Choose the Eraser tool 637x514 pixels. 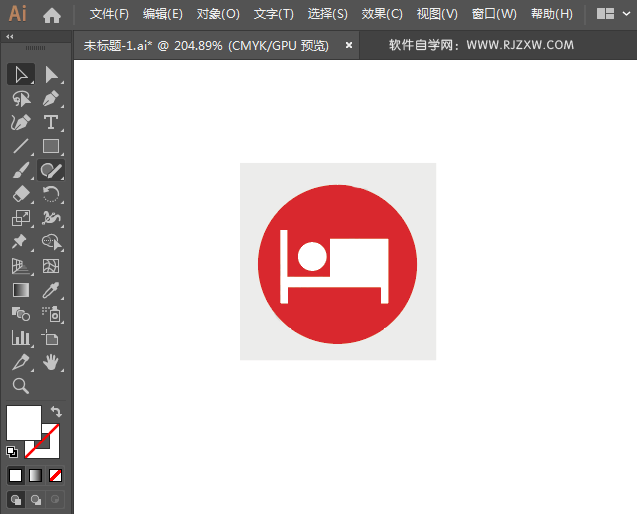click(x=21, y=194)
